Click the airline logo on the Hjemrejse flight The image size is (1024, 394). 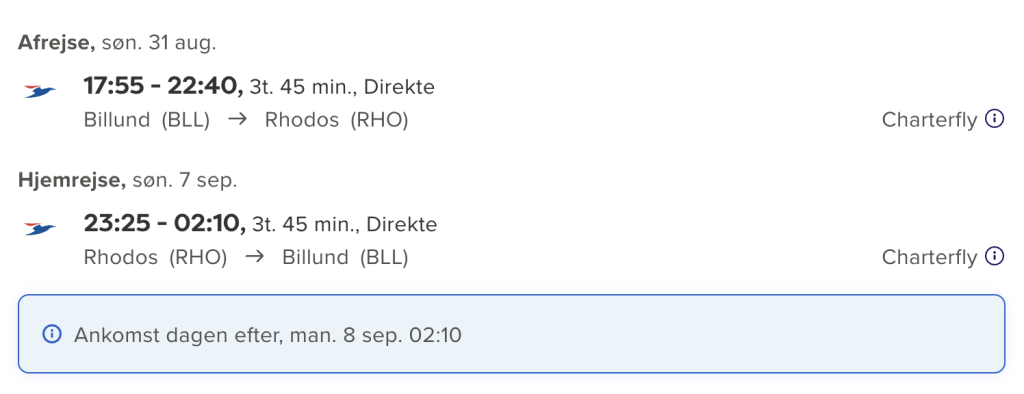(40, 229)
